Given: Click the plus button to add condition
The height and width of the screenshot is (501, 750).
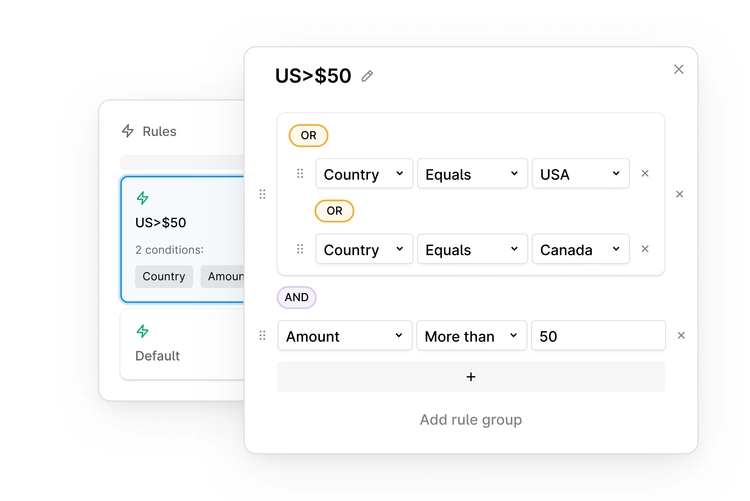Looking at the screenshot, I should (471, 377).
